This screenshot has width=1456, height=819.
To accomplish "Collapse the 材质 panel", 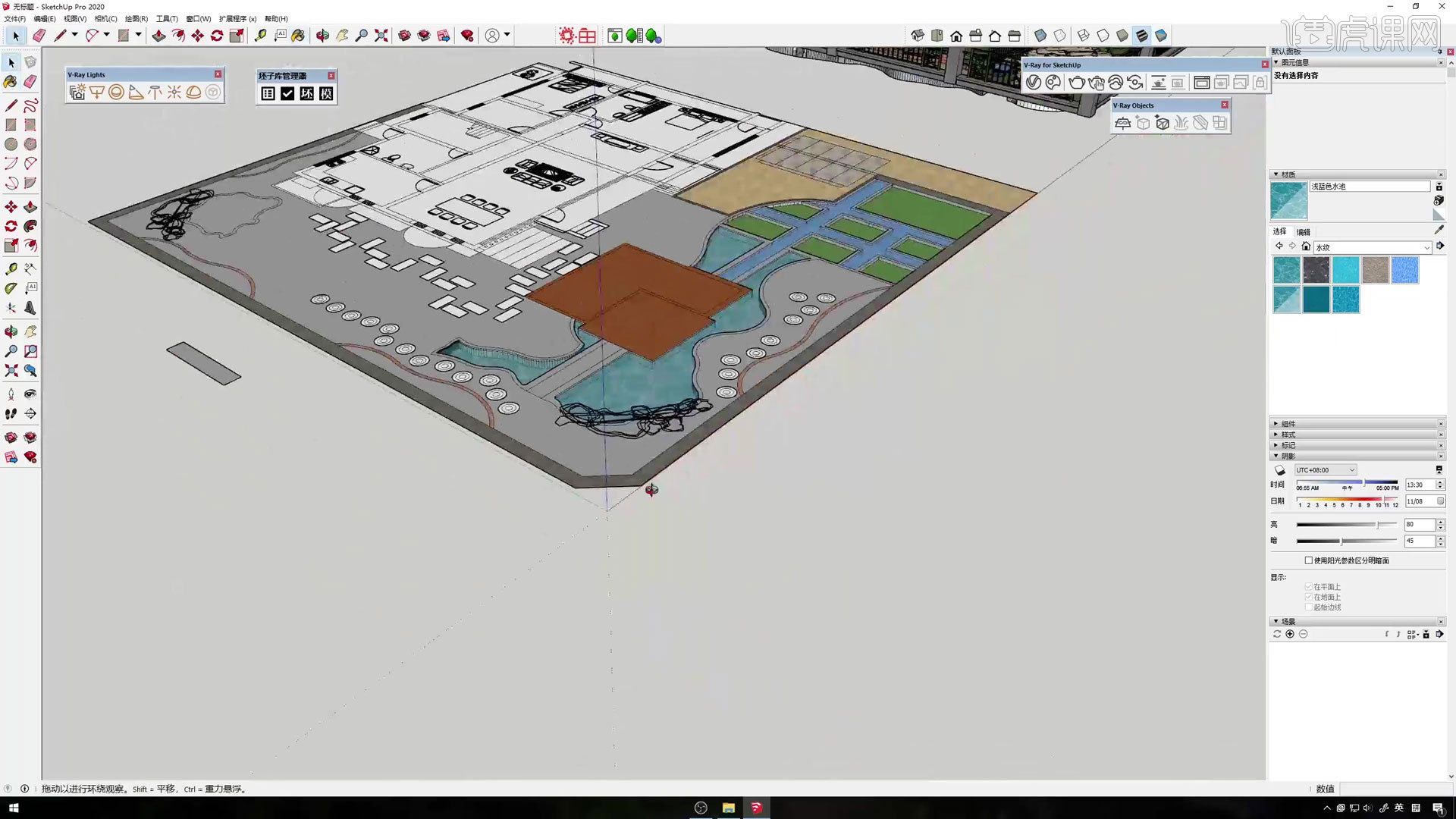I will 1276,174.
